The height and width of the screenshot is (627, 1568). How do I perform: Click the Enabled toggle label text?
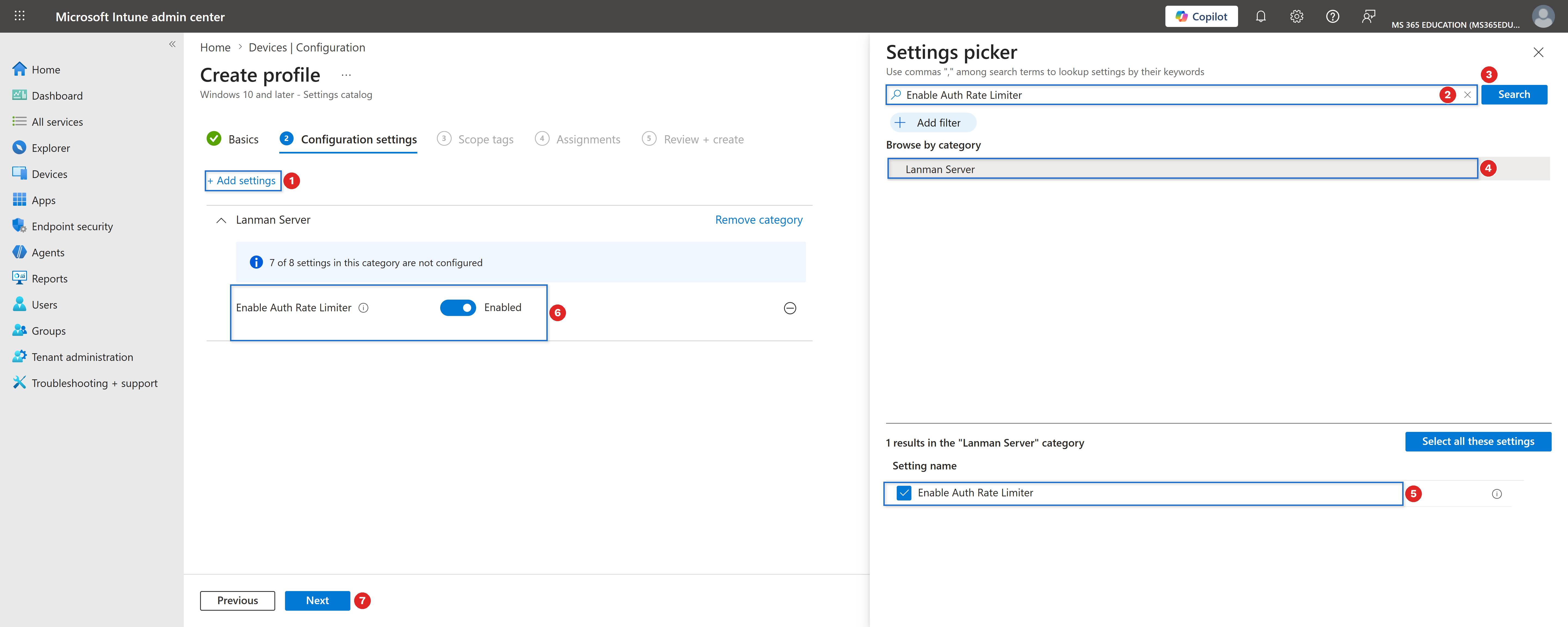pos(503,308)
